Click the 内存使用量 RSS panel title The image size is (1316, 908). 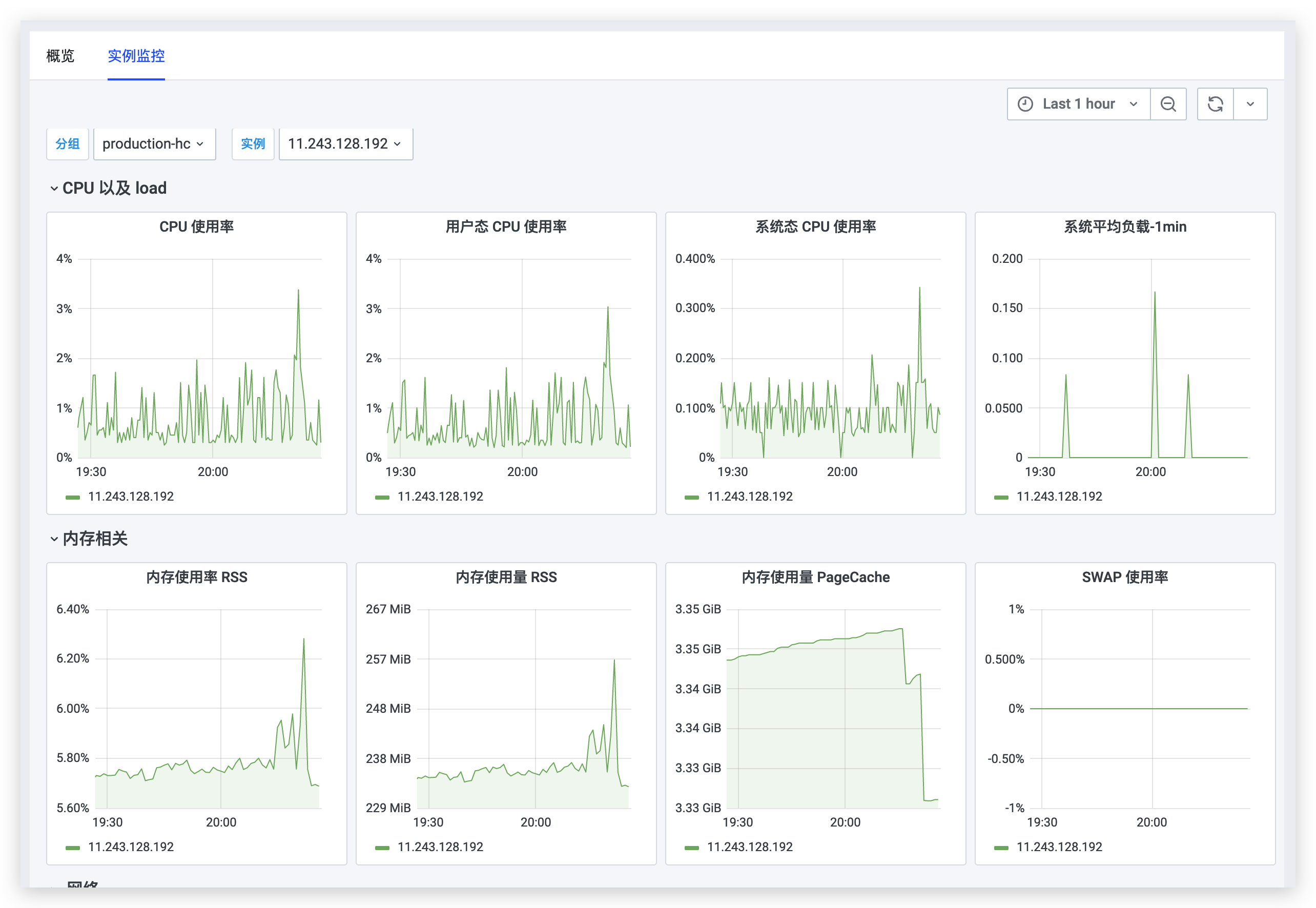coord(506,577)
